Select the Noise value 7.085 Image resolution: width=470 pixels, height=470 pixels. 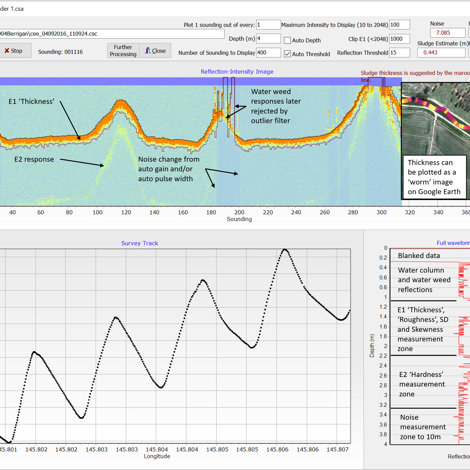point(448,33)
